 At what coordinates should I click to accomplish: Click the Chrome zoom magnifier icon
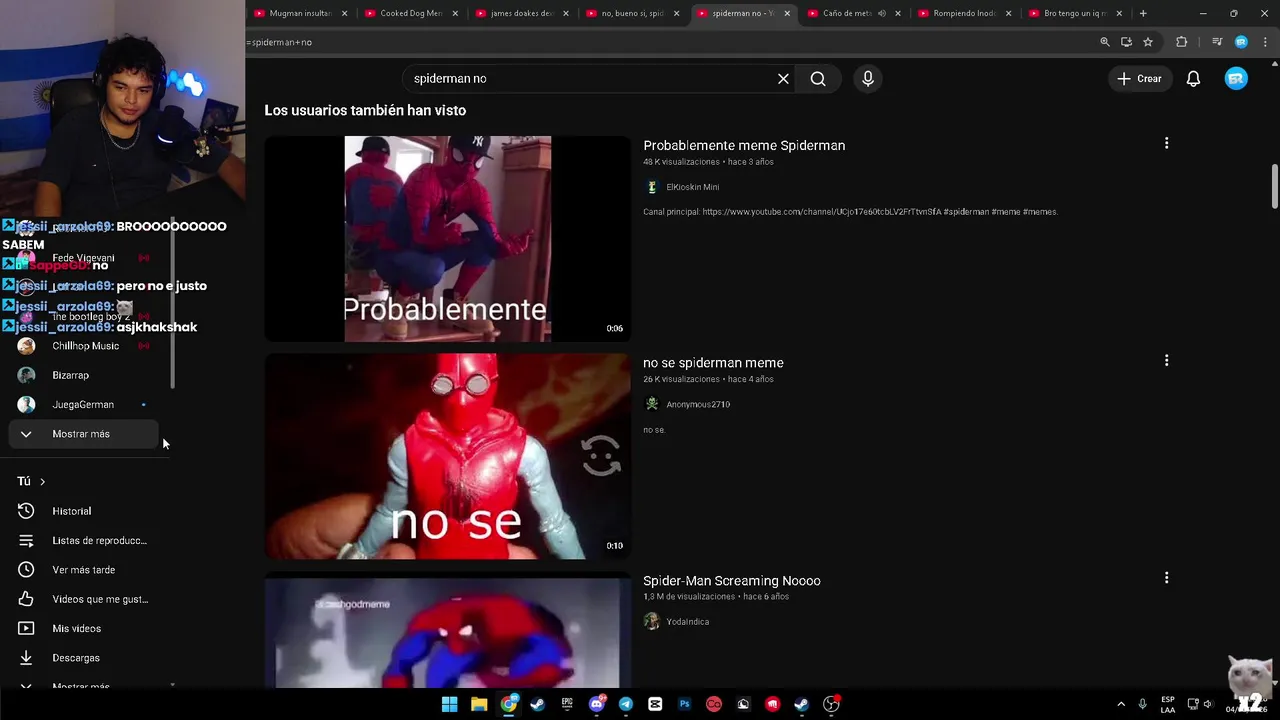pos(1105,42)
